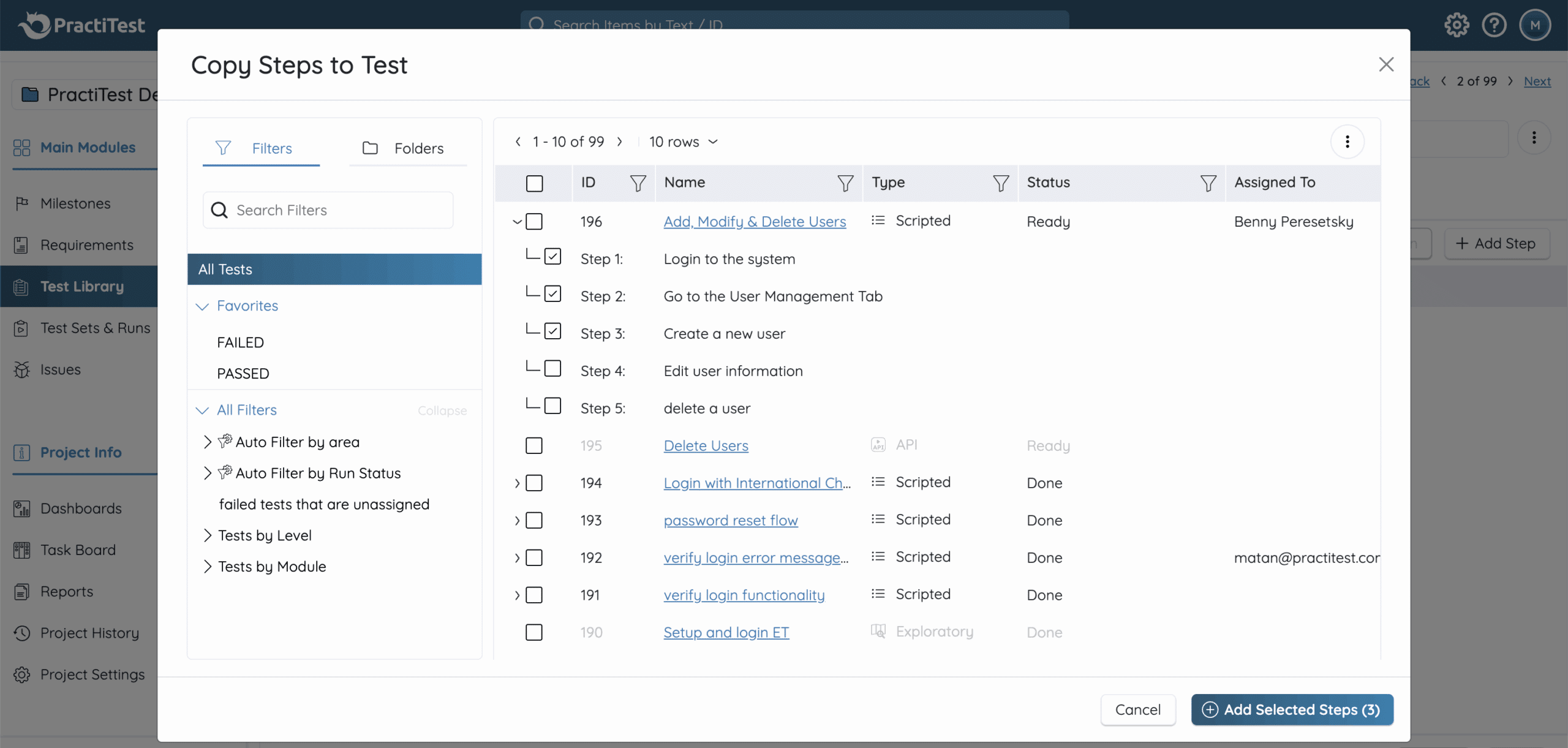
Task: Click the Status column filter funnel
Action: tap(1208, 183)
